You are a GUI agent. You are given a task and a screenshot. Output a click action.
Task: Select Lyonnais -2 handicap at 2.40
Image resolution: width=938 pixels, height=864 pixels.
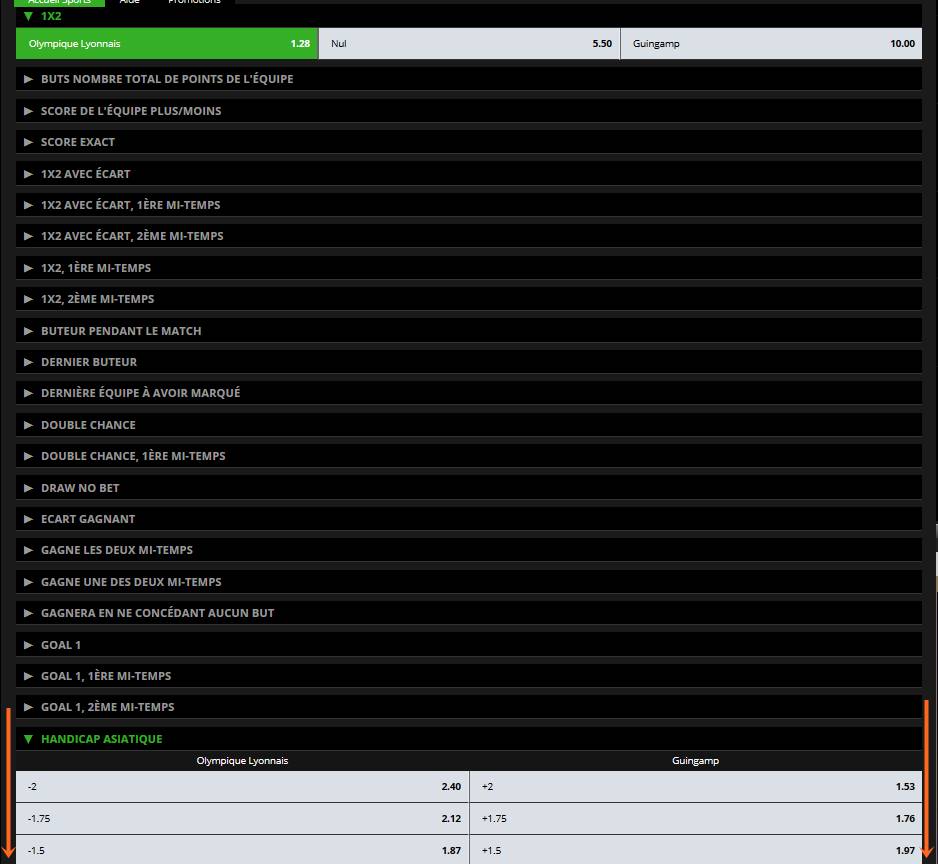tap(242, 787)
